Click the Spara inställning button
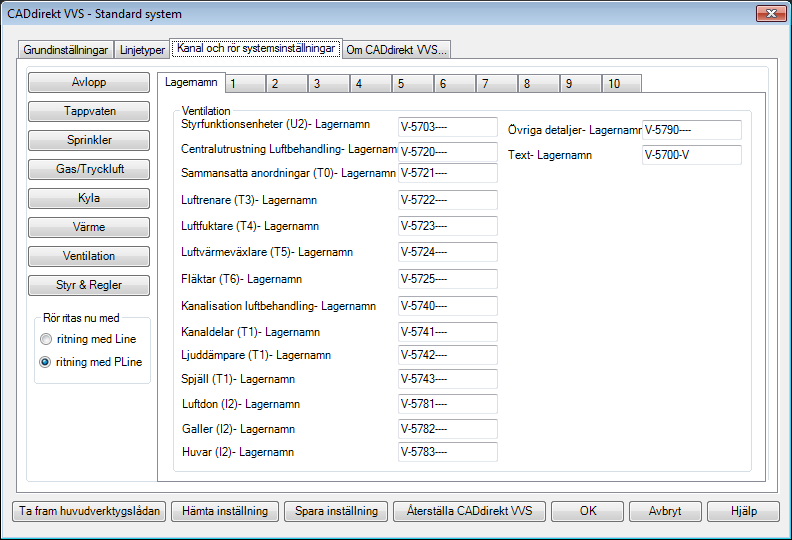 pos(336,511)
